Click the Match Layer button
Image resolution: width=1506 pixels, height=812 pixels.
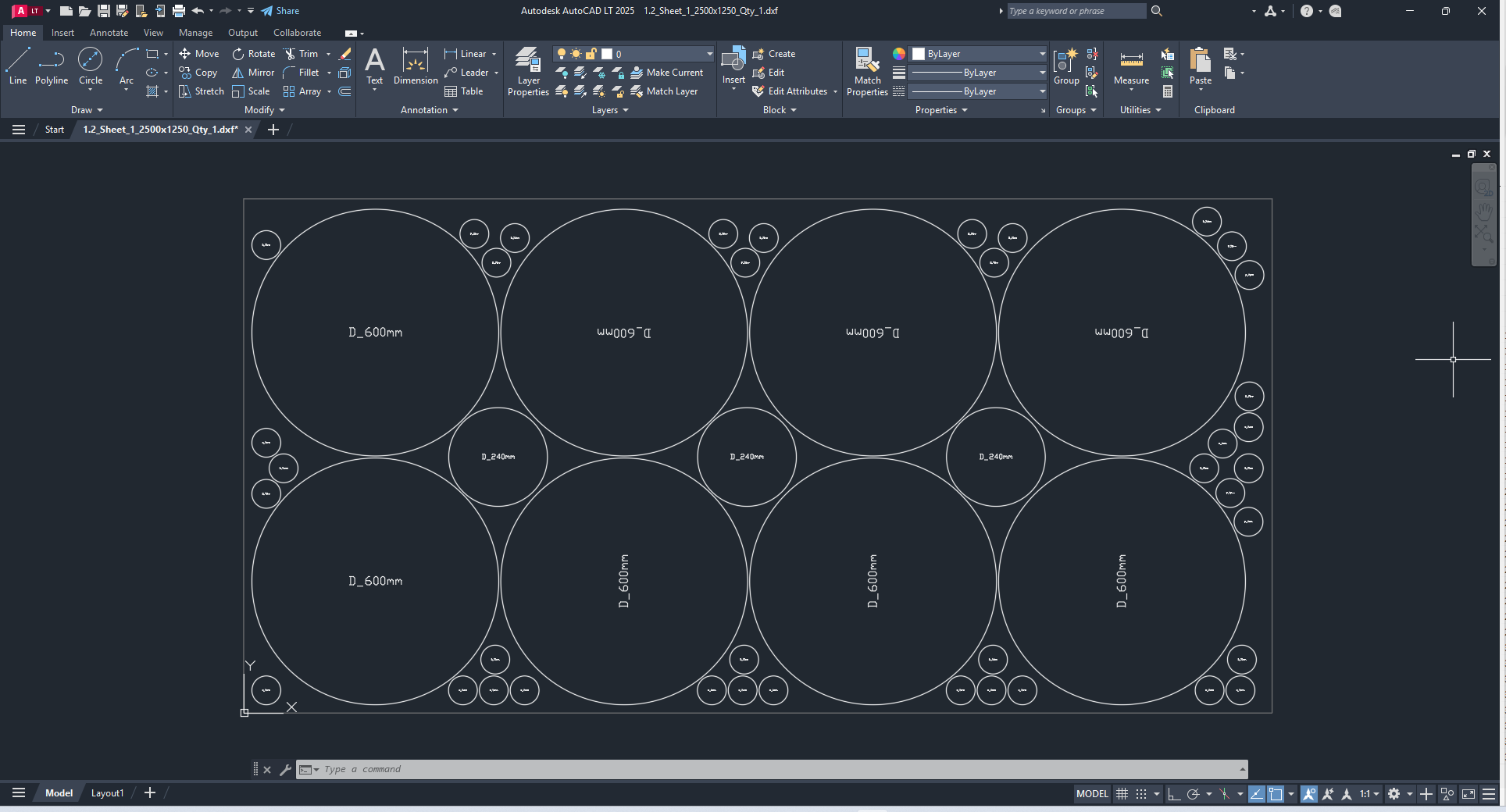pyautogui.click(x=665, y=91)
